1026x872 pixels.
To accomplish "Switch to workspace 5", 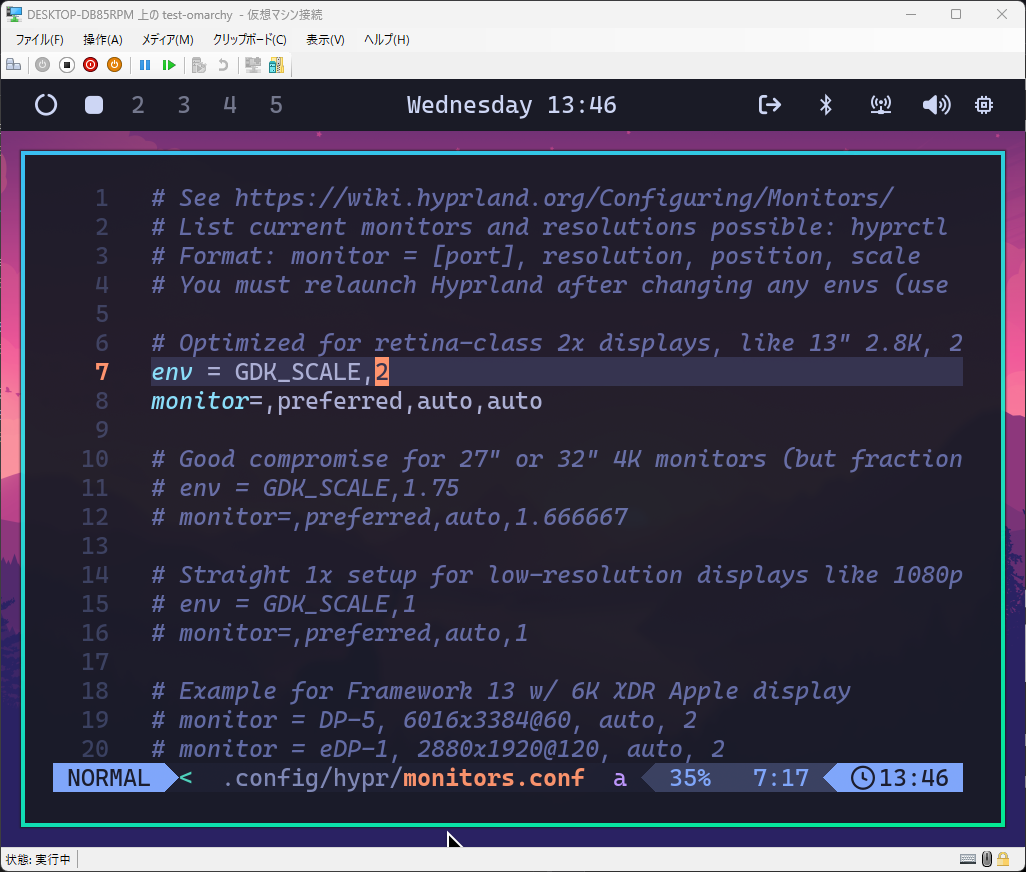I will tap(276, 105).
